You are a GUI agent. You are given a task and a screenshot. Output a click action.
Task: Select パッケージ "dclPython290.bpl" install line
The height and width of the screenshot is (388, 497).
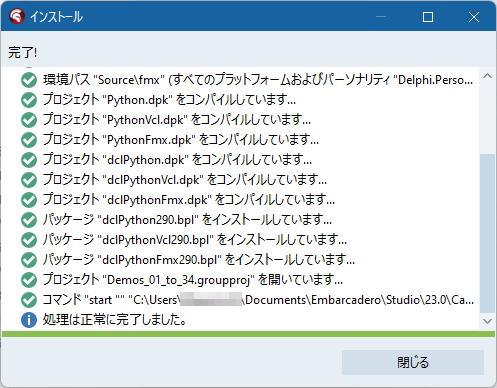[x=187, y=220]
